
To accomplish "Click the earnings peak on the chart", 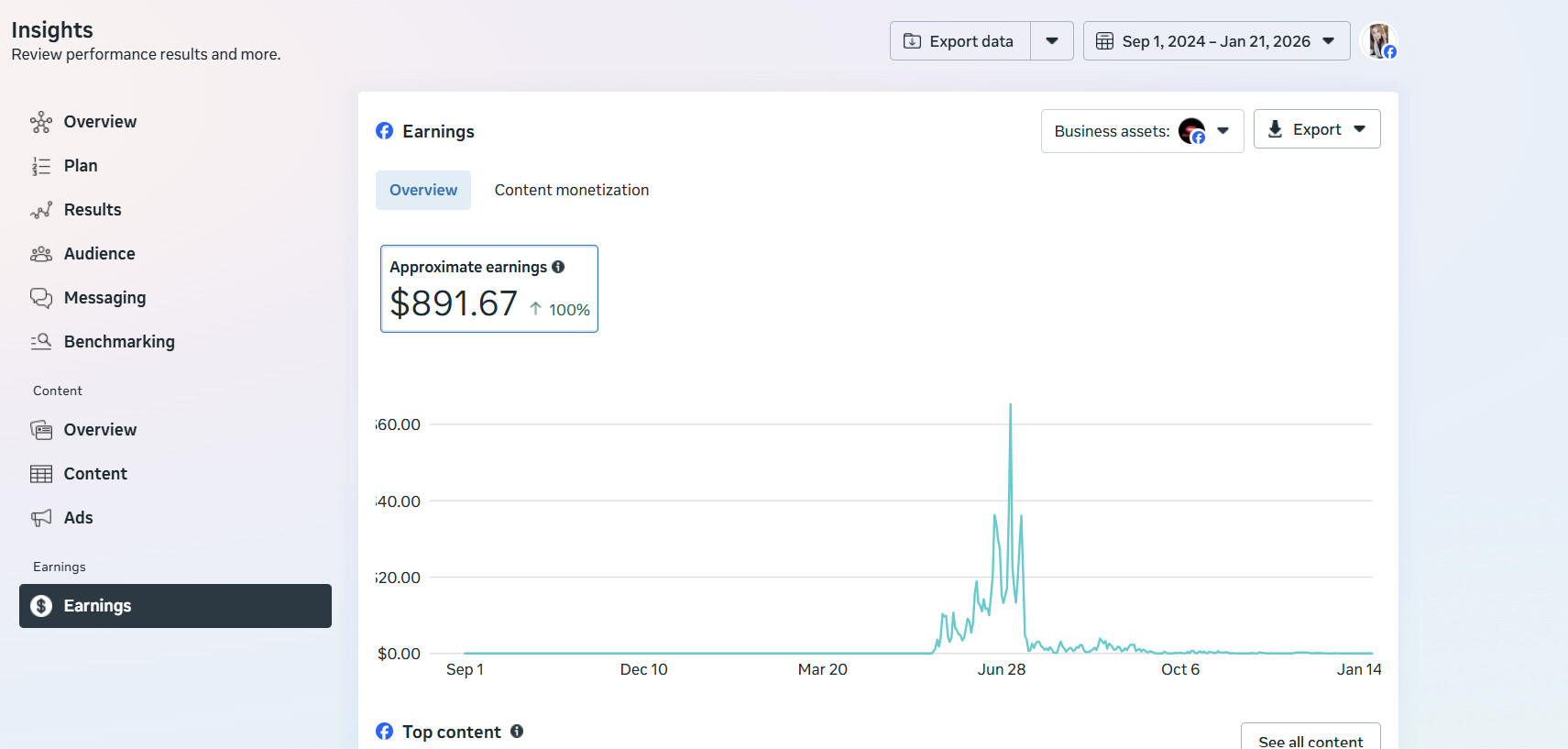I will [x=1010, y=406].
